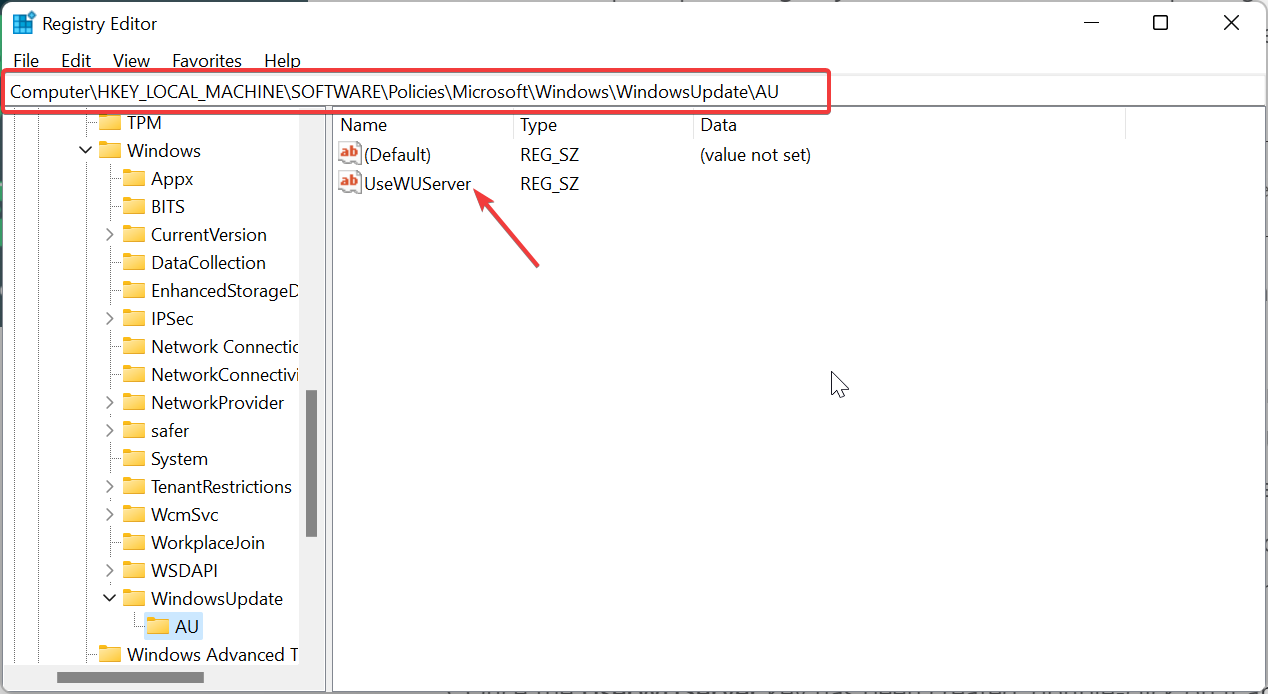
Task: Click the (Default) string value icon
Action: tap(349, 154)
